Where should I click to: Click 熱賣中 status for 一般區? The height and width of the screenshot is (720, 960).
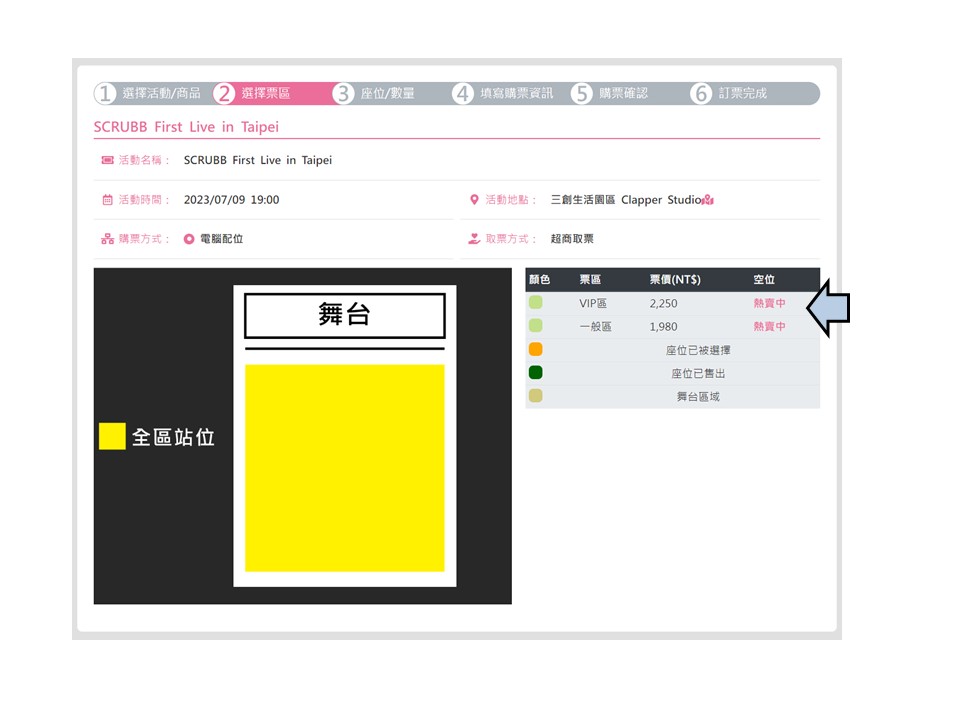[769, 326]
